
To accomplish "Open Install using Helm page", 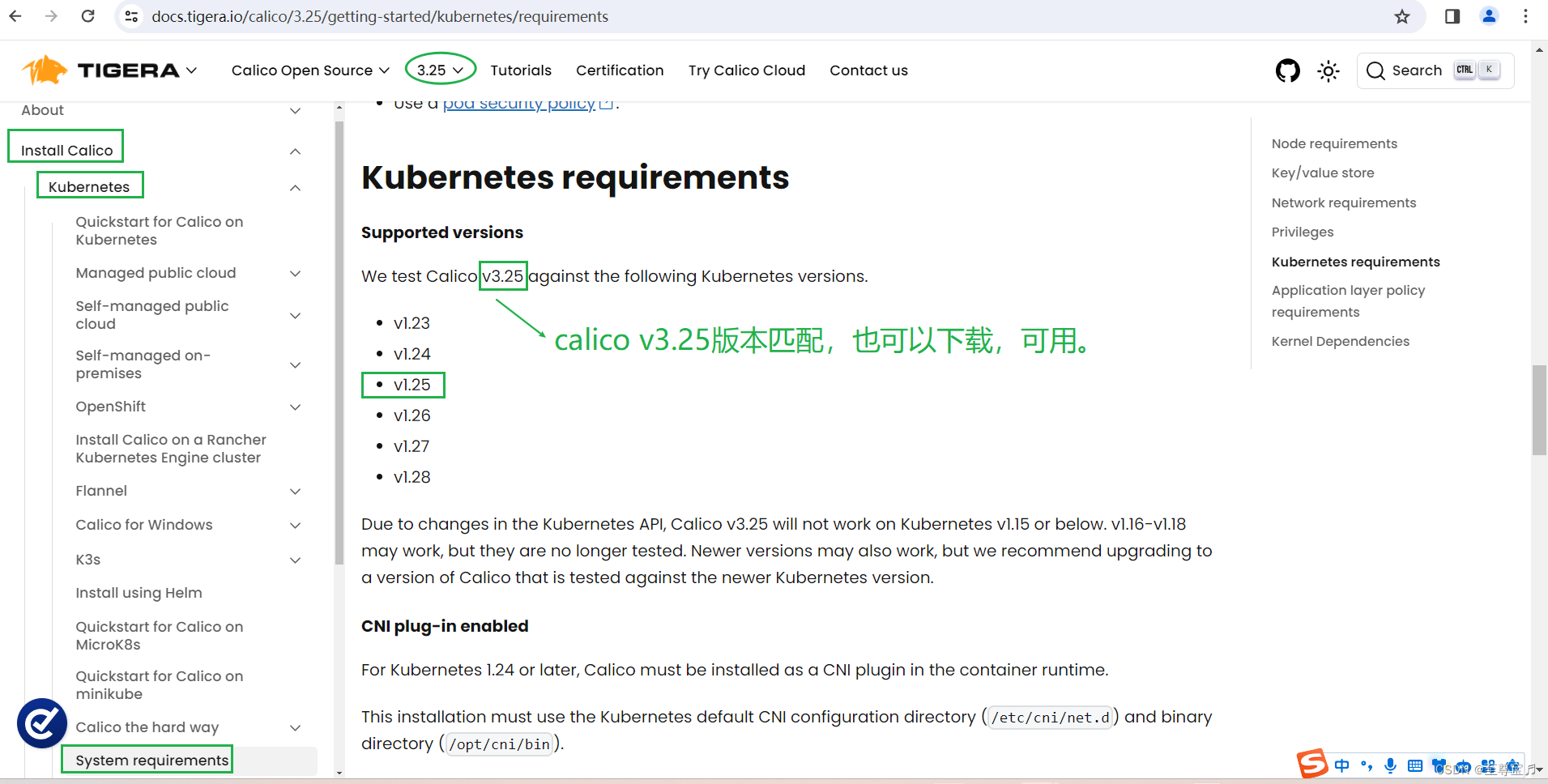I will 139,593.
